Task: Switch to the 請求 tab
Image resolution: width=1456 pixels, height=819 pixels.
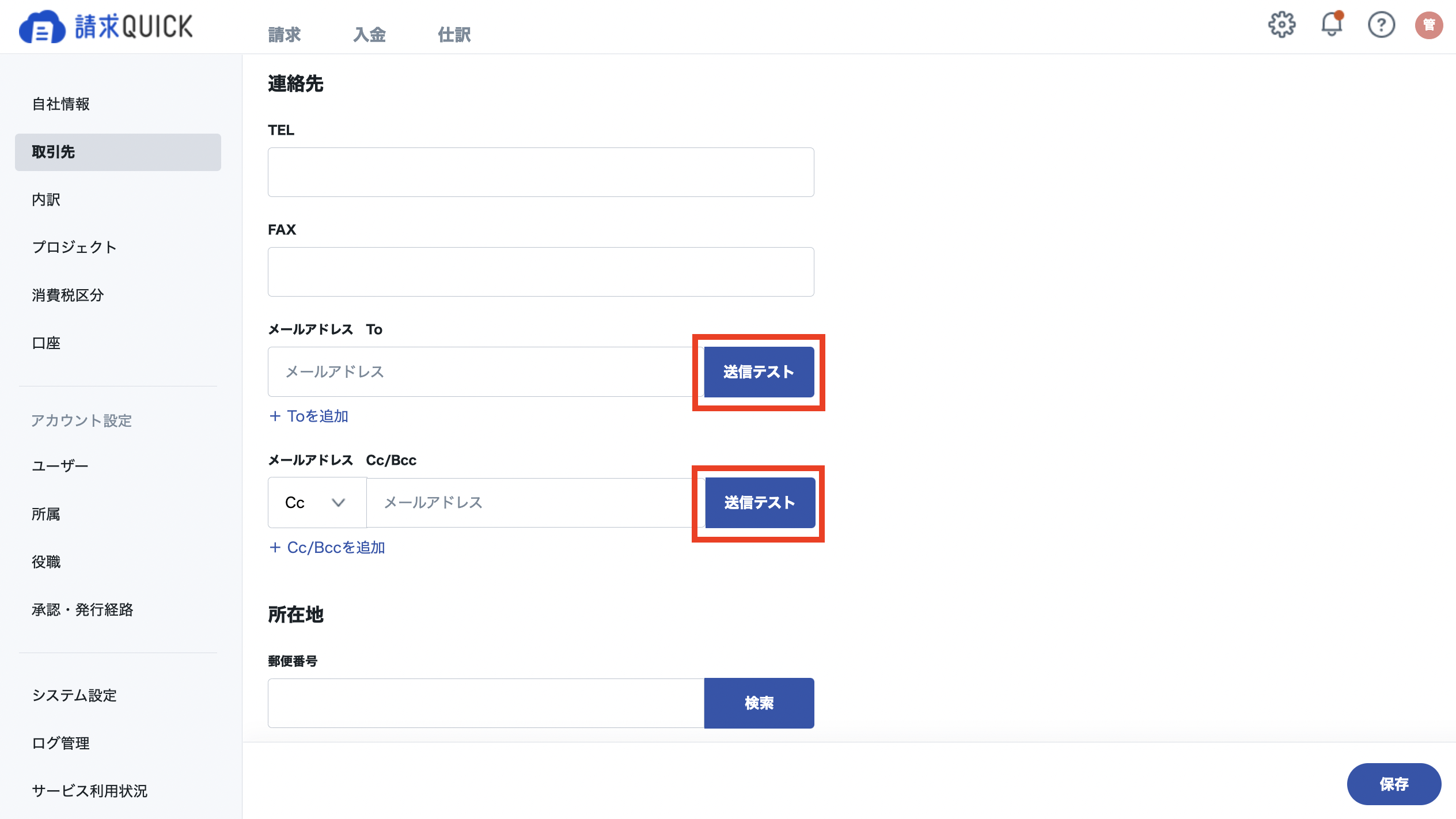Action: point(285,35)
